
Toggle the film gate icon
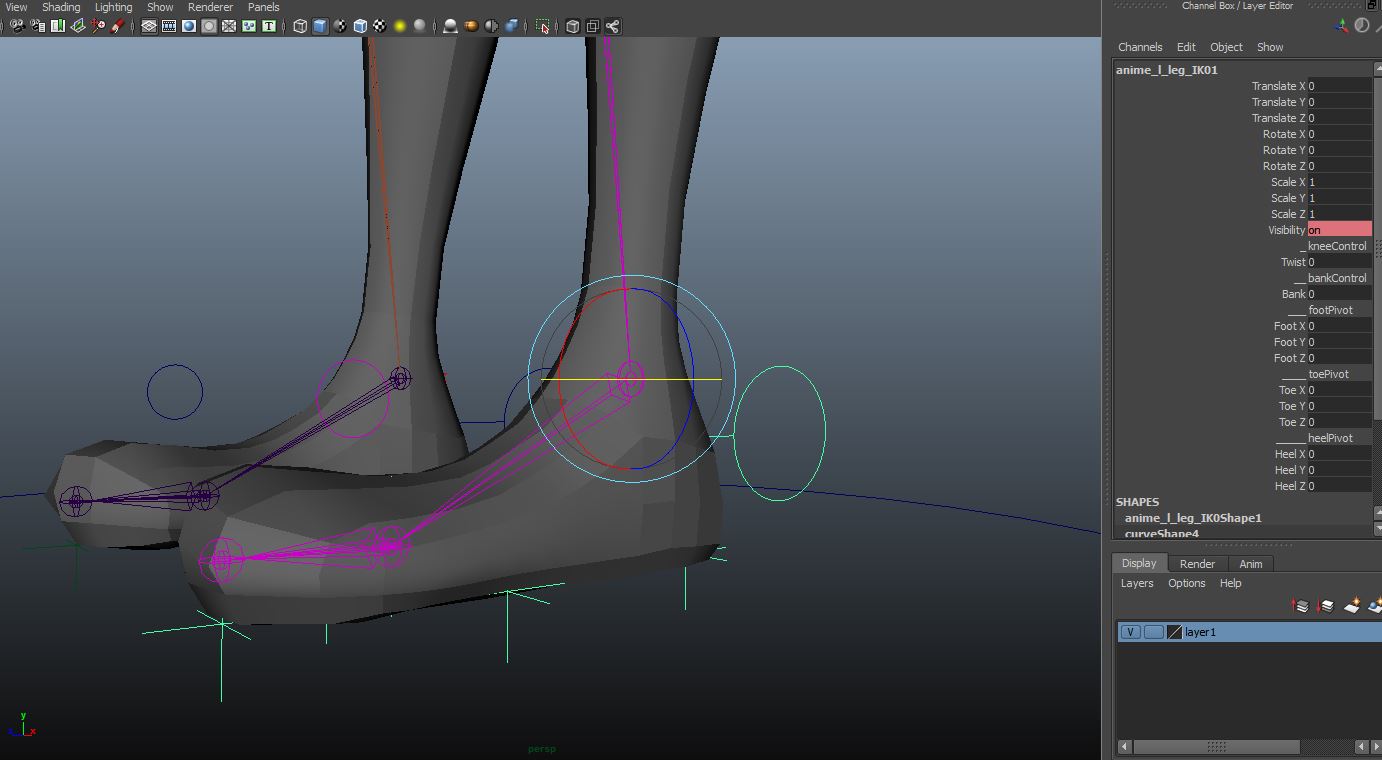tap(169, 26)
